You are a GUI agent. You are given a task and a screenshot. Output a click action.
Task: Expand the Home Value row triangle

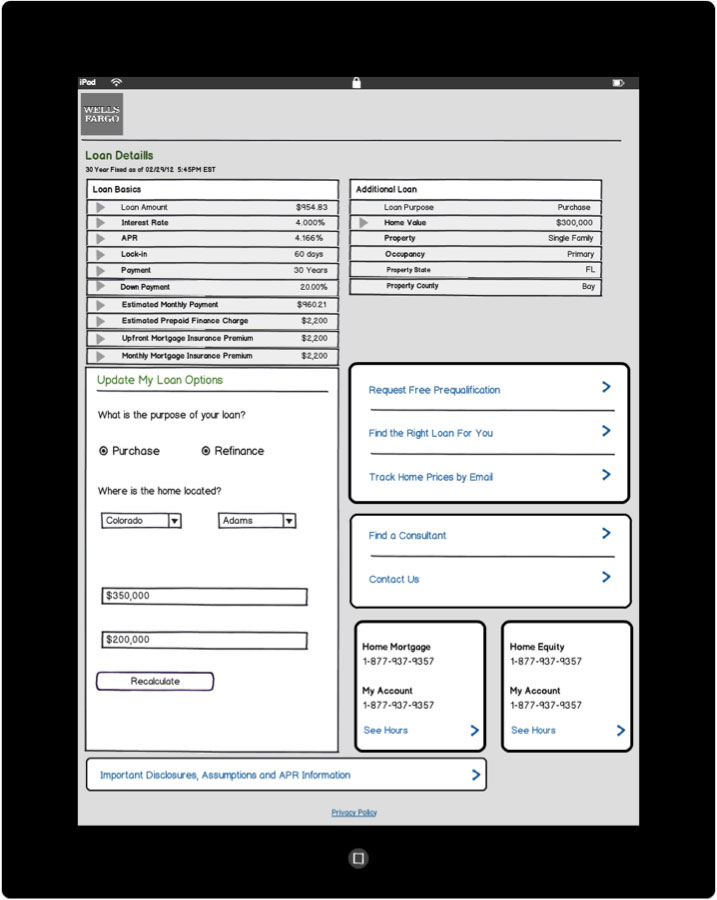click(x=364, y=223)
